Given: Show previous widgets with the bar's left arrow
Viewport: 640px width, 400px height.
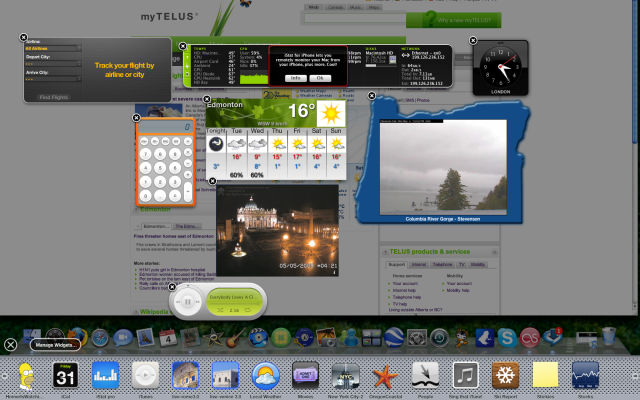Looking at the screenshot, I should coord(4,376).
